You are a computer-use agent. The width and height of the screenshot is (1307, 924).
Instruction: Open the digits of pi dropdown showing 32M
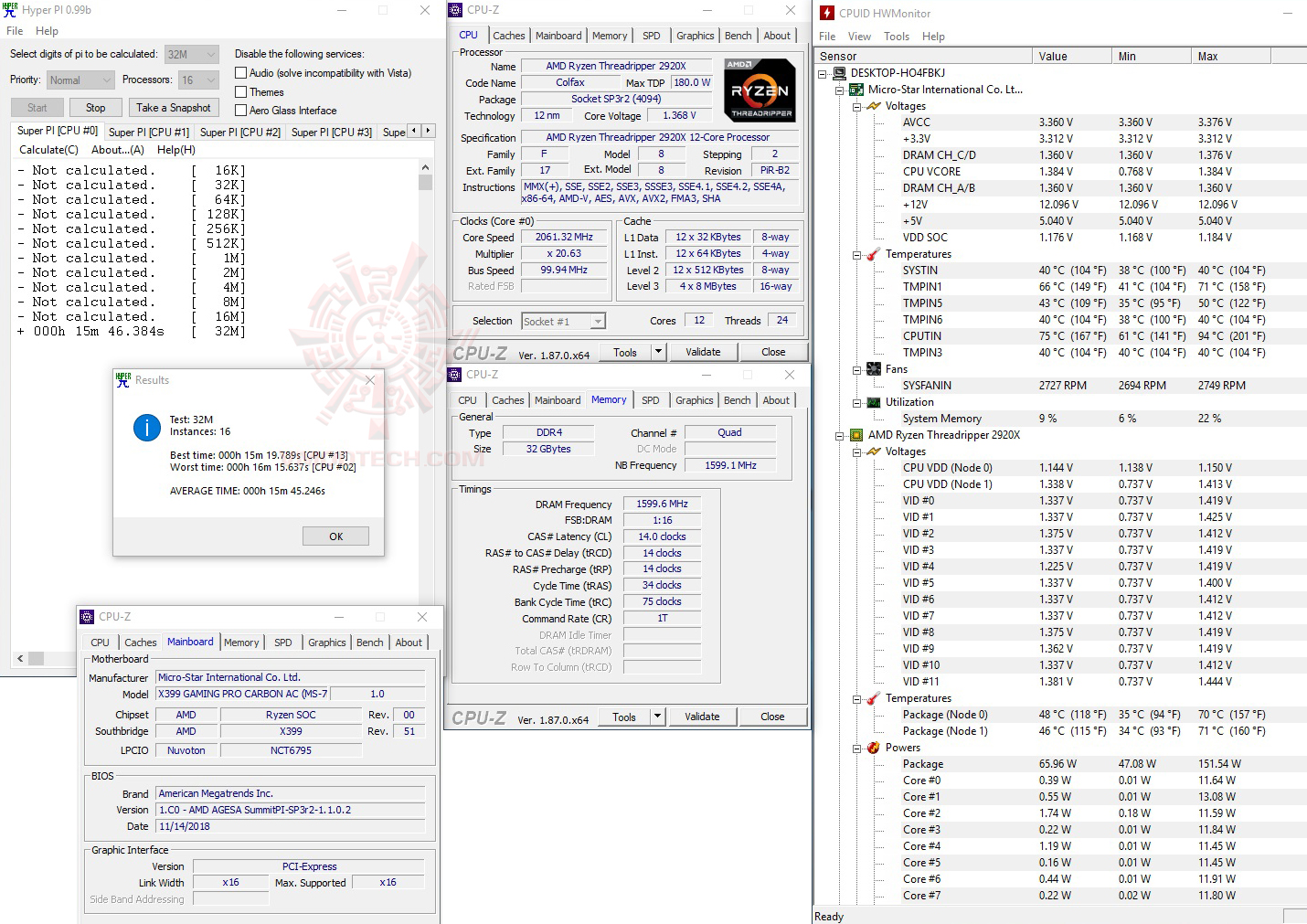click(213, 53)
